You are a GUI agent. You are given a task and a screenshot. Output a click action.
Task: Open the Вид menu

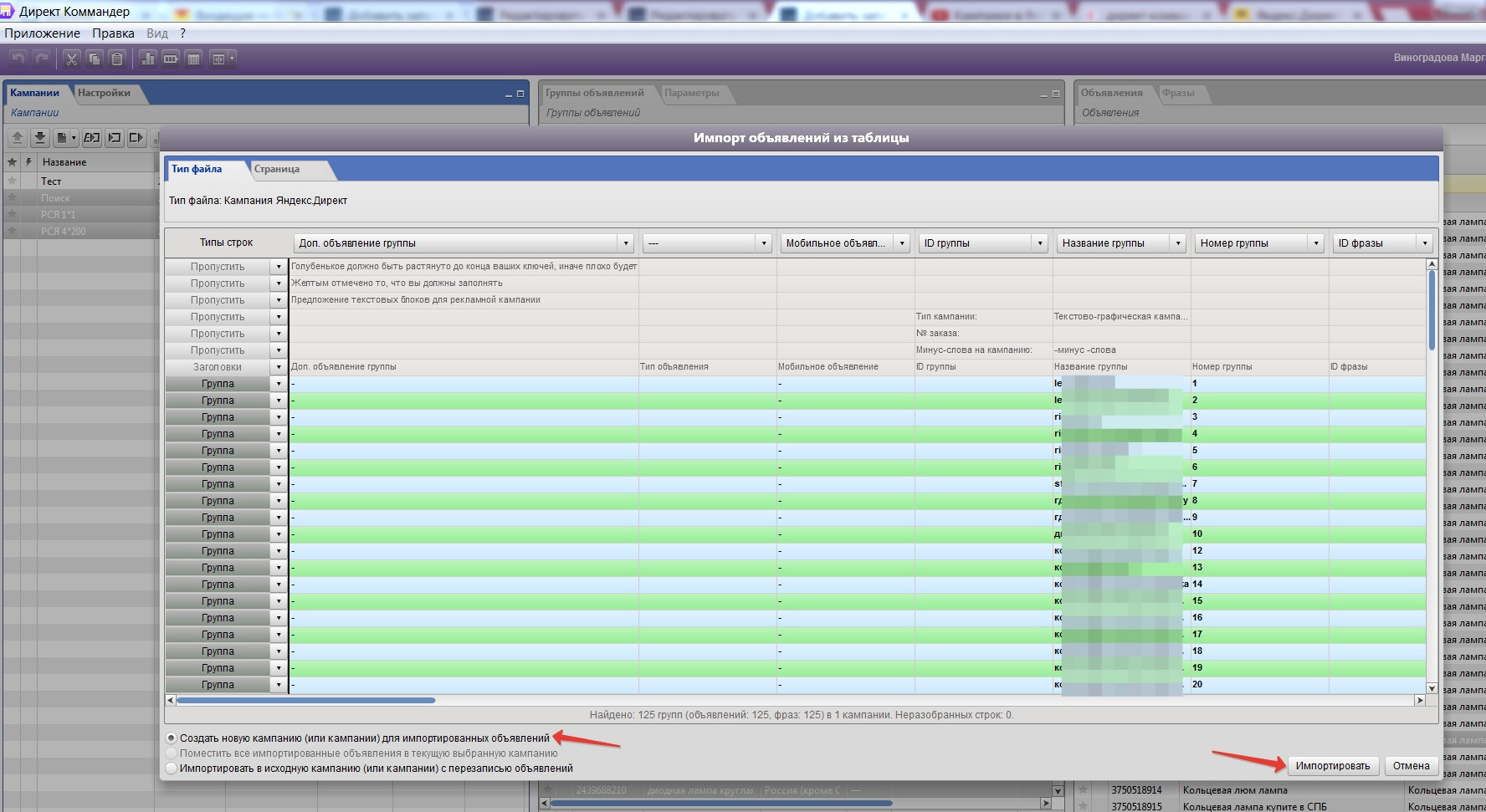point(157,33)
